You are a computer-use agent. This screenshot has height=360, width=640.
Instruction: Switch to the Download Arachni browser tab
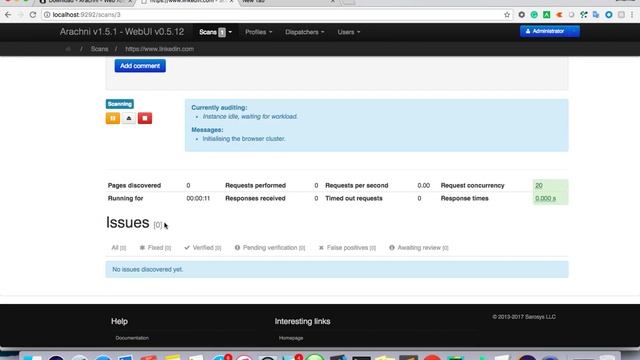click(86, 2)
